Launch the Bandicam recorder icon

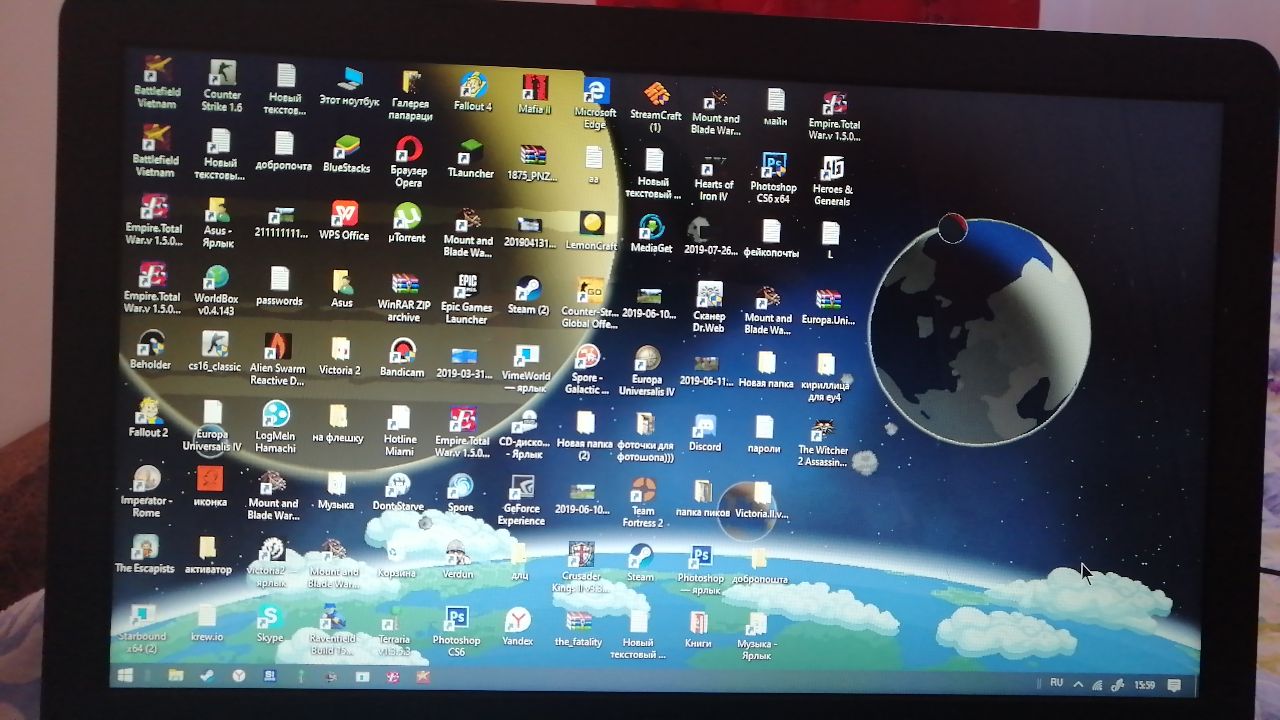[x=402, y=357]
